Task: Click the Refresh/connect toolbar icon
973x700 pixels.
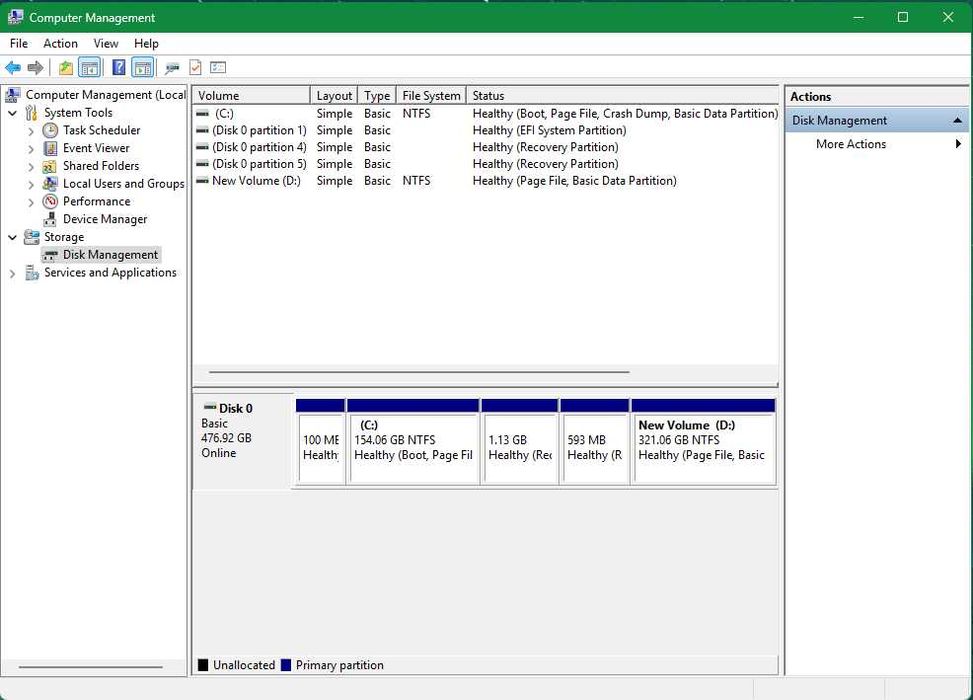Action: 172,68
